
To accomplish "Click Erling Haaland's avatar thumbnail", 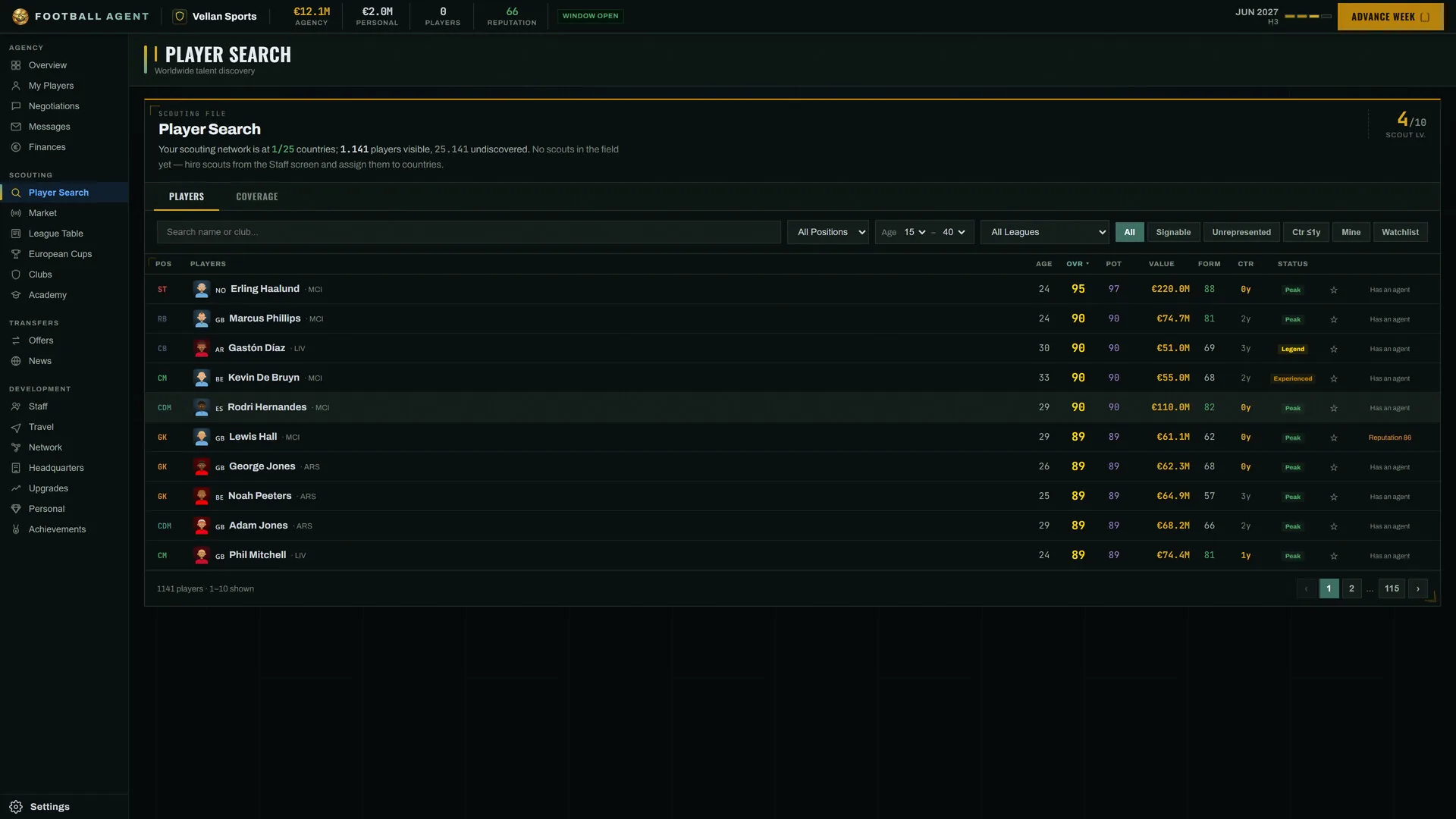I will click(x=201, y=289).
